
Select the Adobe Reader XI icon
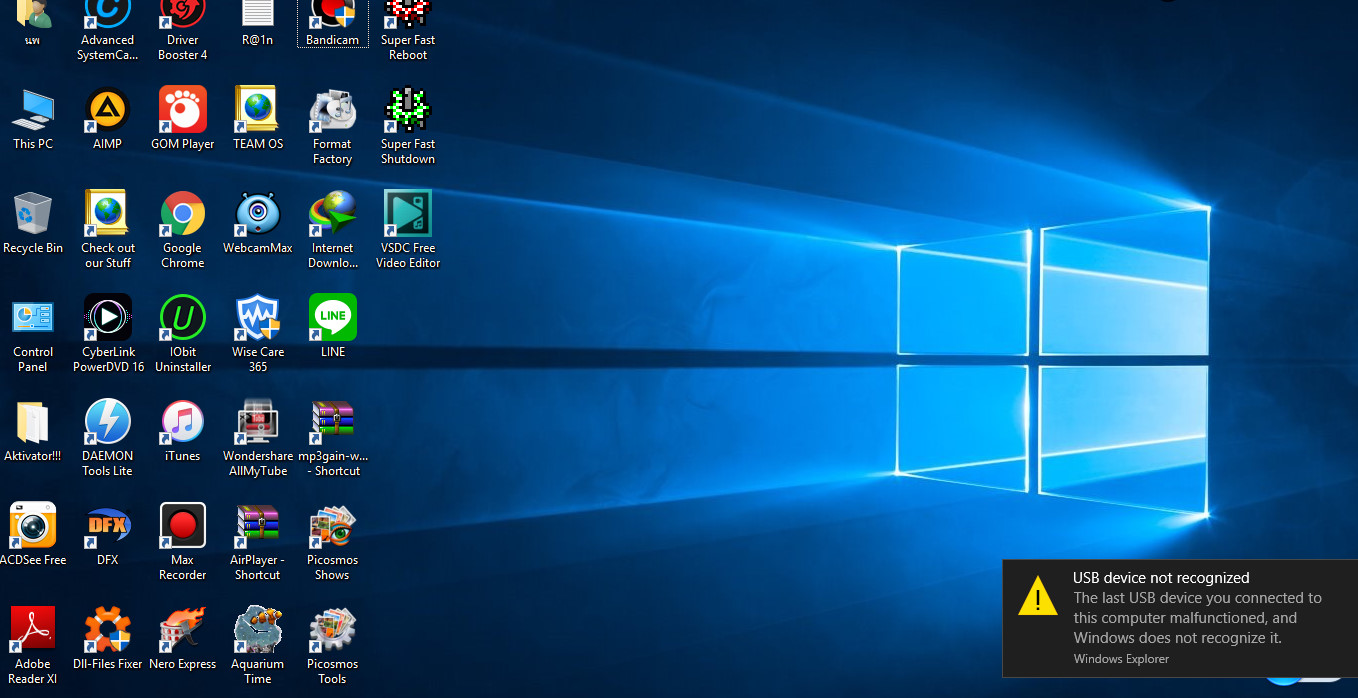33,630
